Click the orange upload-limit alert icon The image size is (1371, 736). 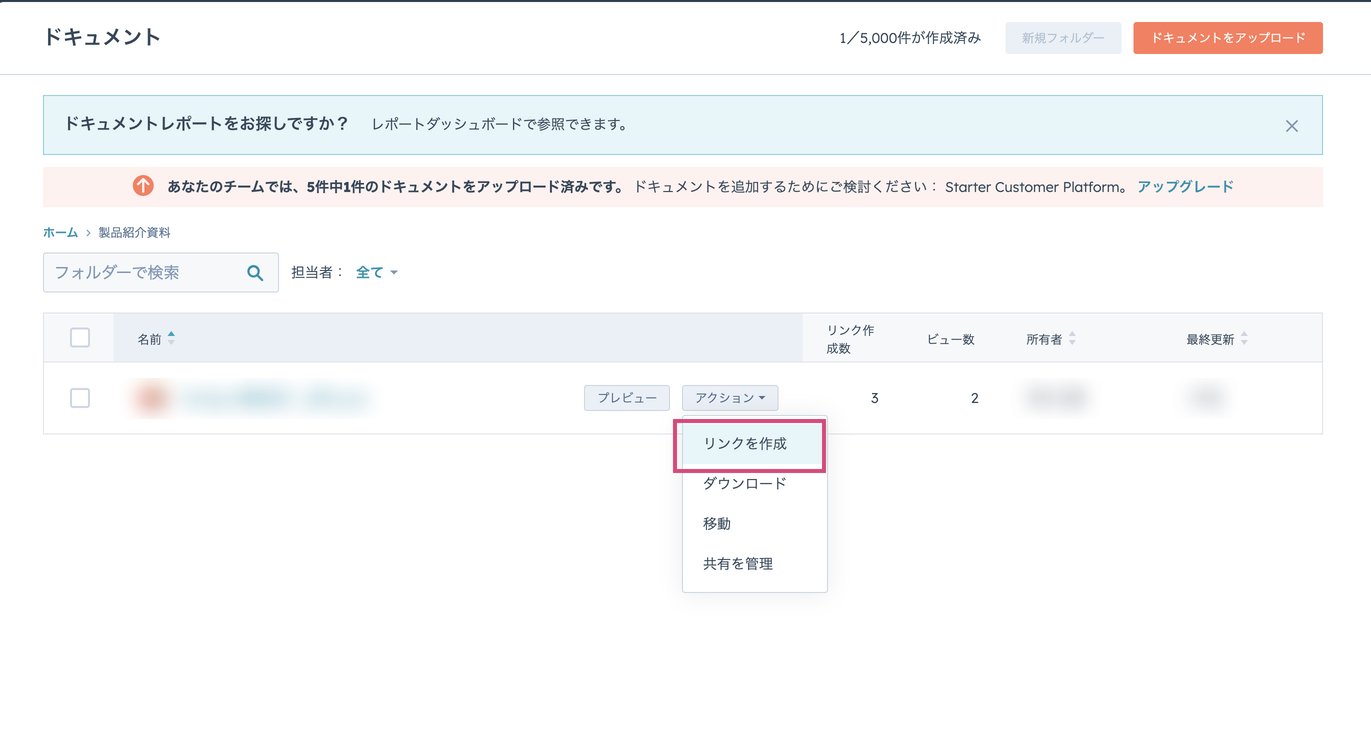pyautogui.click(x=142, y=186)
